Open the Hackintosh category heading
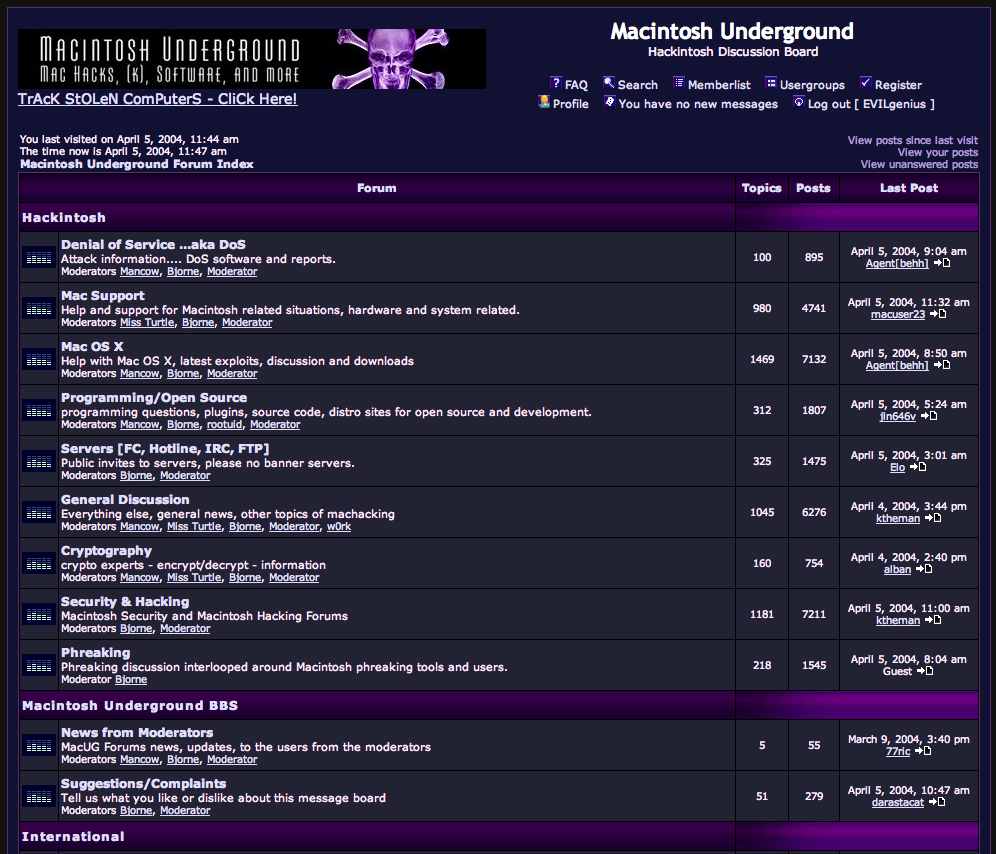Viewport: 996px width, 854px height. click(x=64, y=217)
